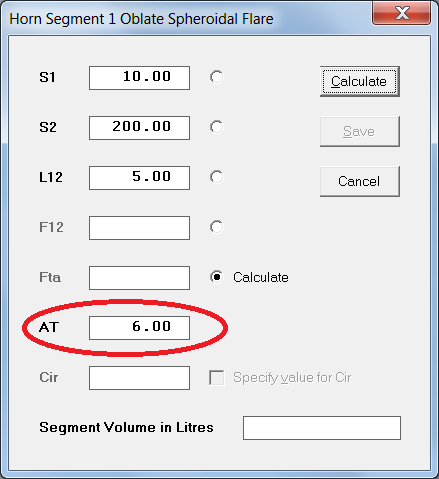The width and height of the screenshot is (439, 479).
Task: Click the S2 label
Action: [x=48, y=127]
